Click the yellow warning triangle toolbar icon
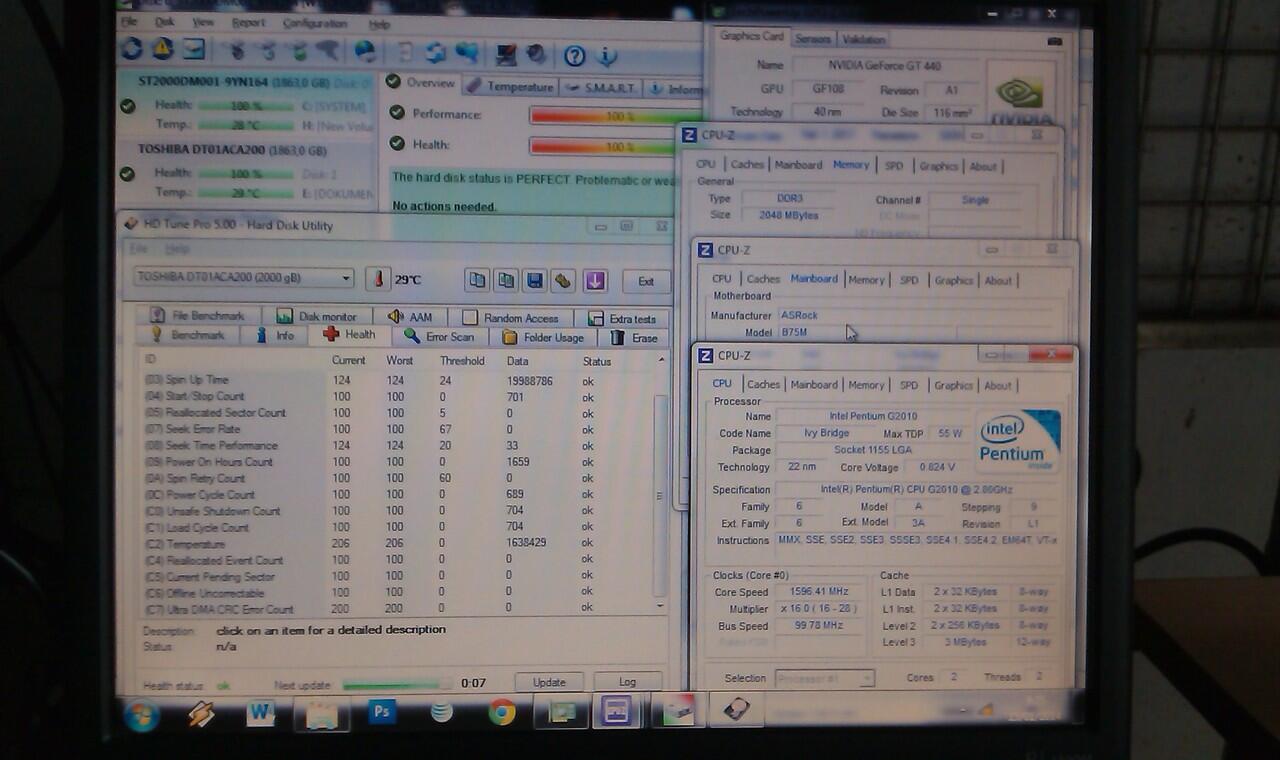 (x=162, y=49)
